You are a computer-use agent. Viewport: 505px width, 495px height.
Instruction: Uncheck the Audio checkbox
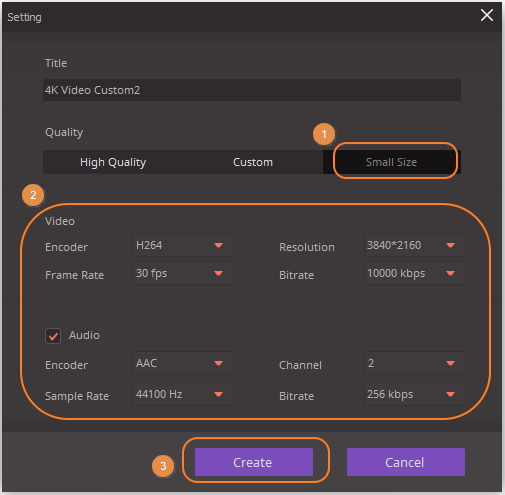(x=53, y=336)
